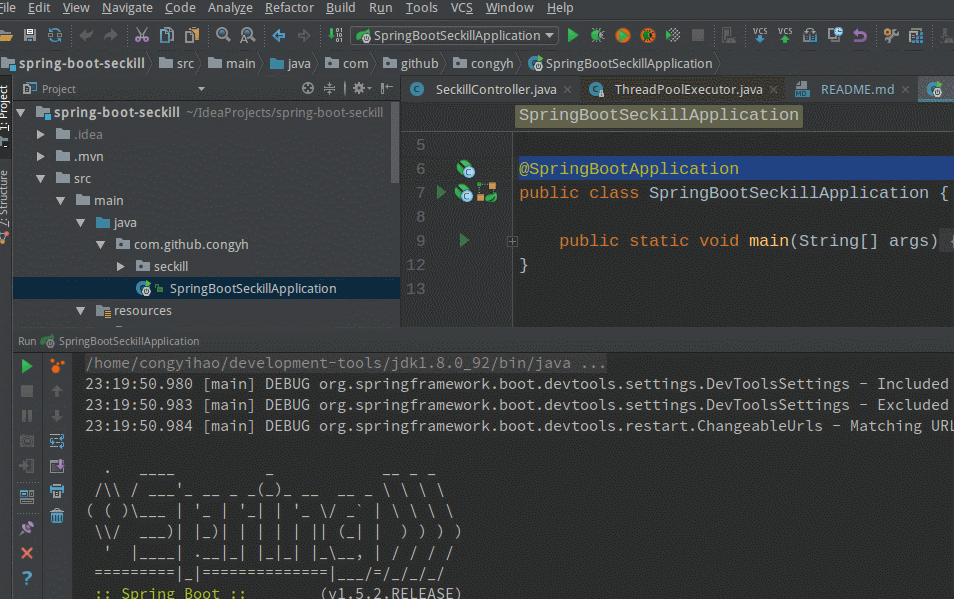954x599 pixels.
Task: Open the Refactor menu
Action: [289, 8]
